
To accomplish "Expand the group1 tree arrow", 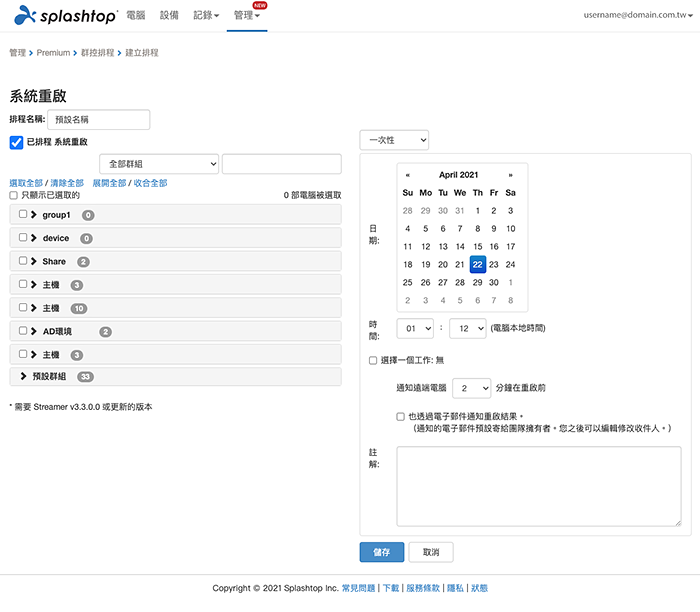I will pyautogui.click(x=35, y=215).
